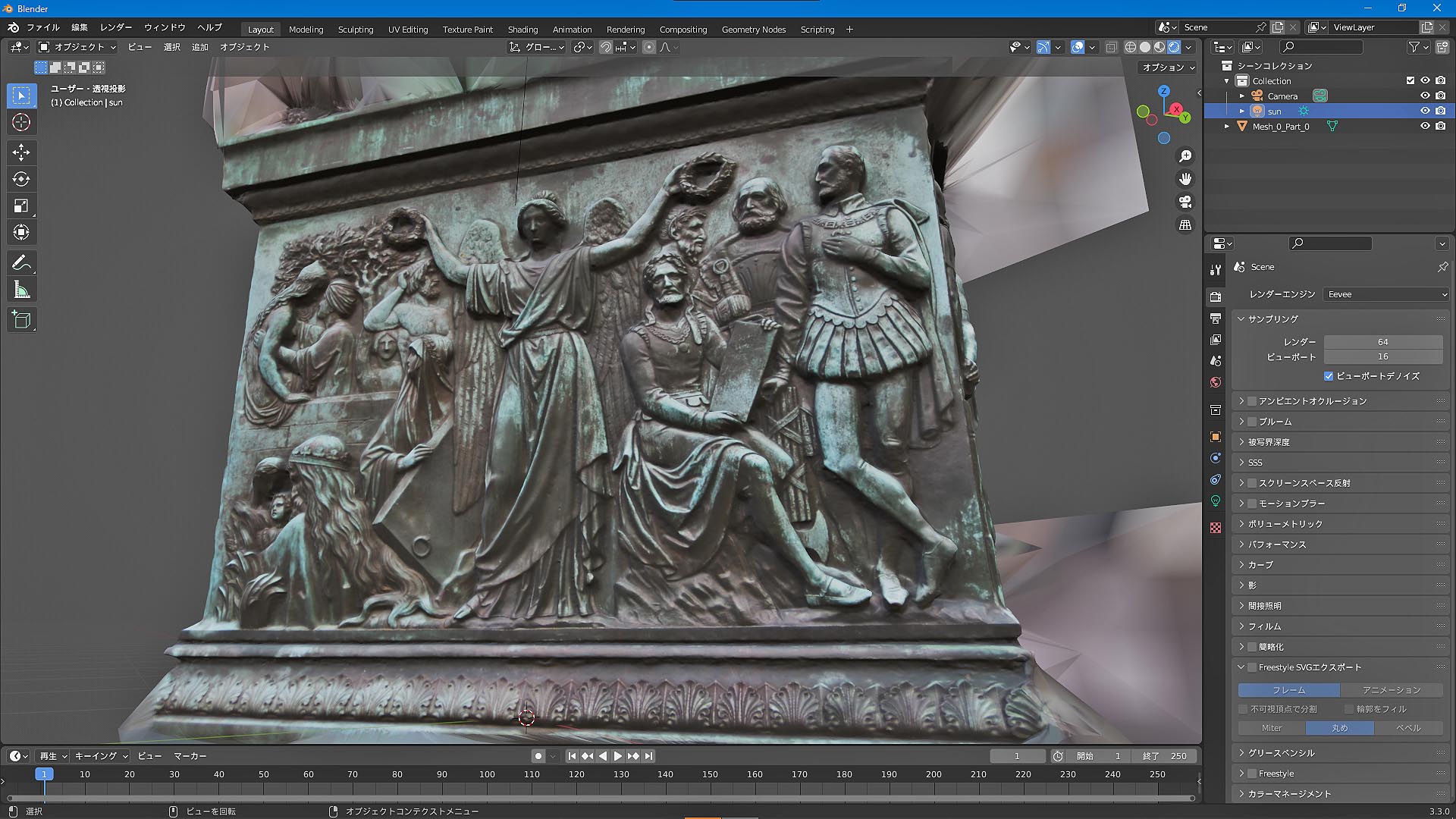Switch to Sculpting workspace tab

pyautogui.click(x=356, y=30)
